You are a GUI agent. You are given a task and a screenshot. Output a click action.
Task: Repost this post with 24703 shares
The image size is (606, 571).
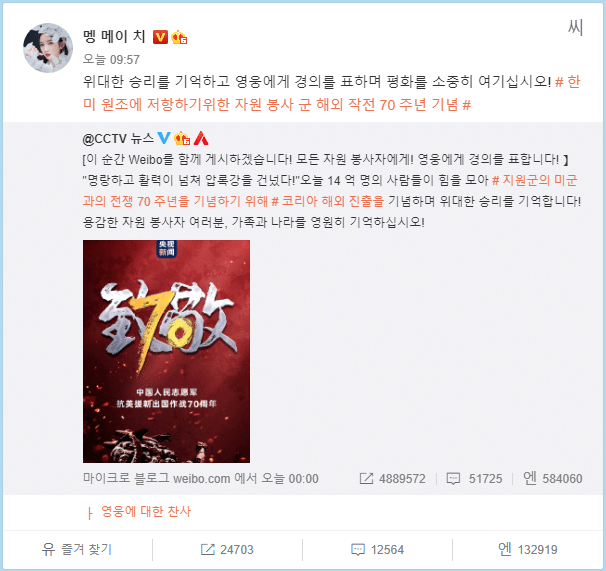click(227, 549)
